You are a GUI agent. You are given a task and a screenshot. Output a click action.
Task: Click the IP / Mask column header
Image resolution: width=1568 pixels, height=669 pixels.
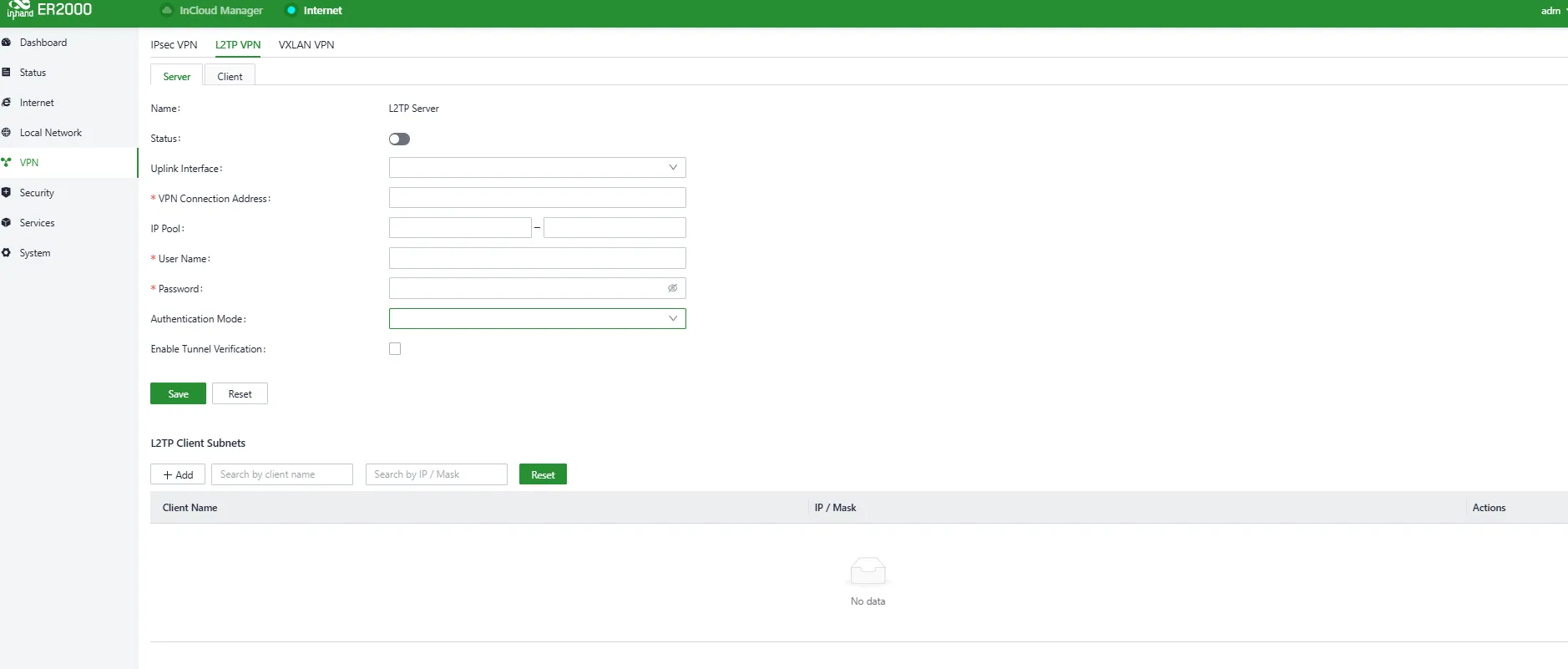tap(835, 508)
